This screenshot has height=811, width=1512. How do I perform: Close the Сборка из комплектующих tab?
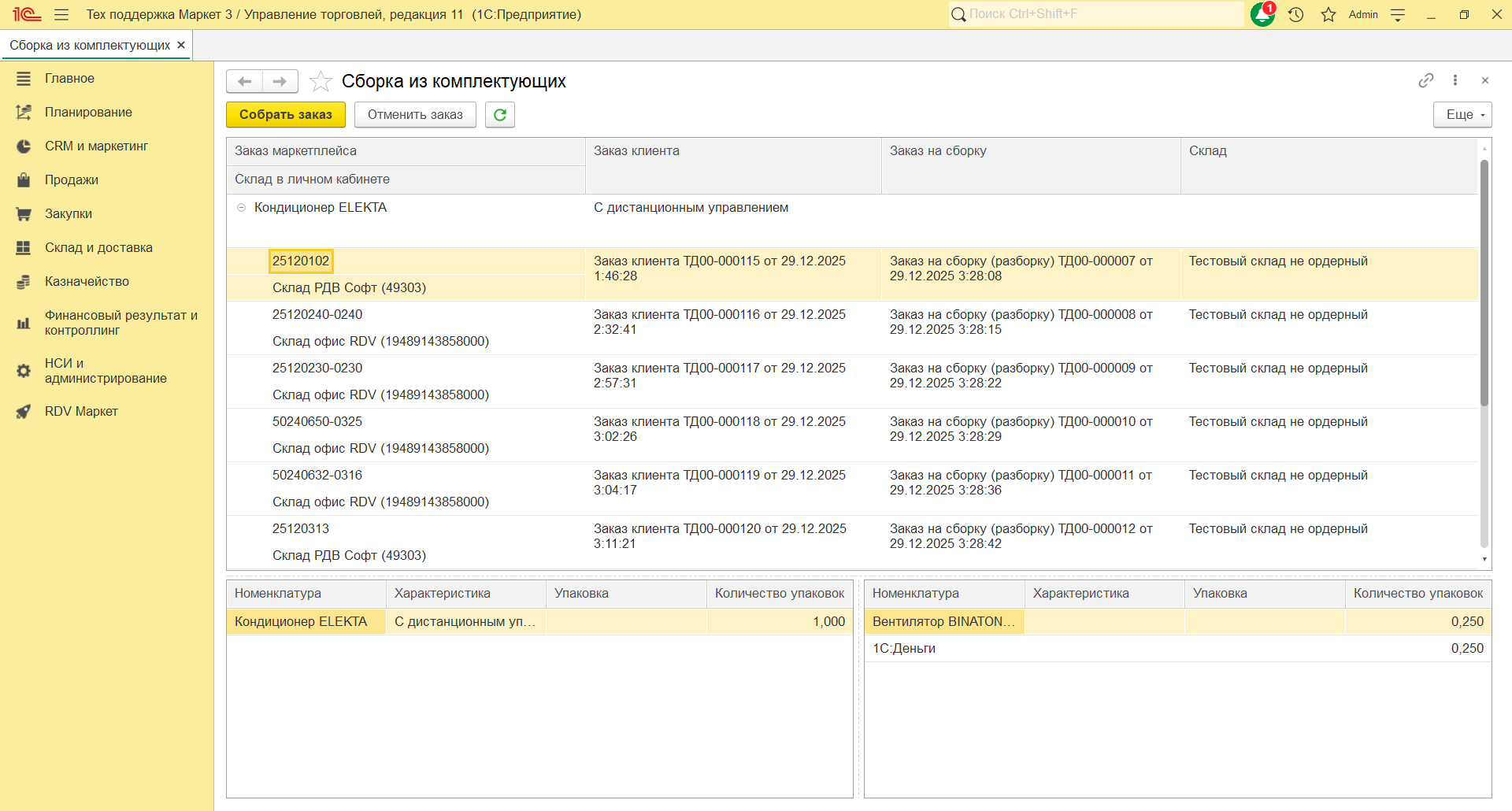click(x=181, y=45)
